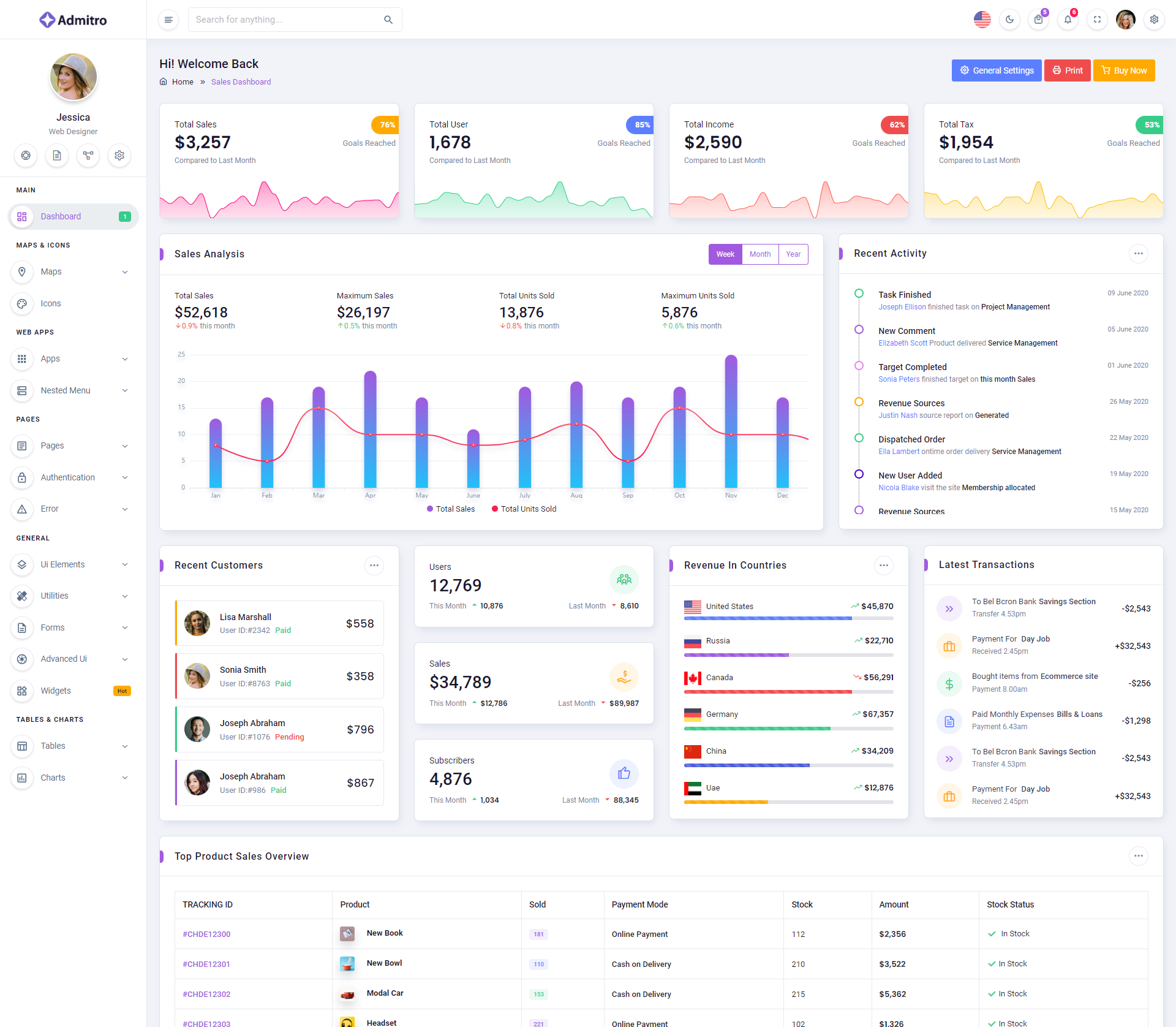Viewport: 1176px width, 1027px height.
Task: Open the clipboard tasks icon in header
Action: click(x=1038, y=20)
